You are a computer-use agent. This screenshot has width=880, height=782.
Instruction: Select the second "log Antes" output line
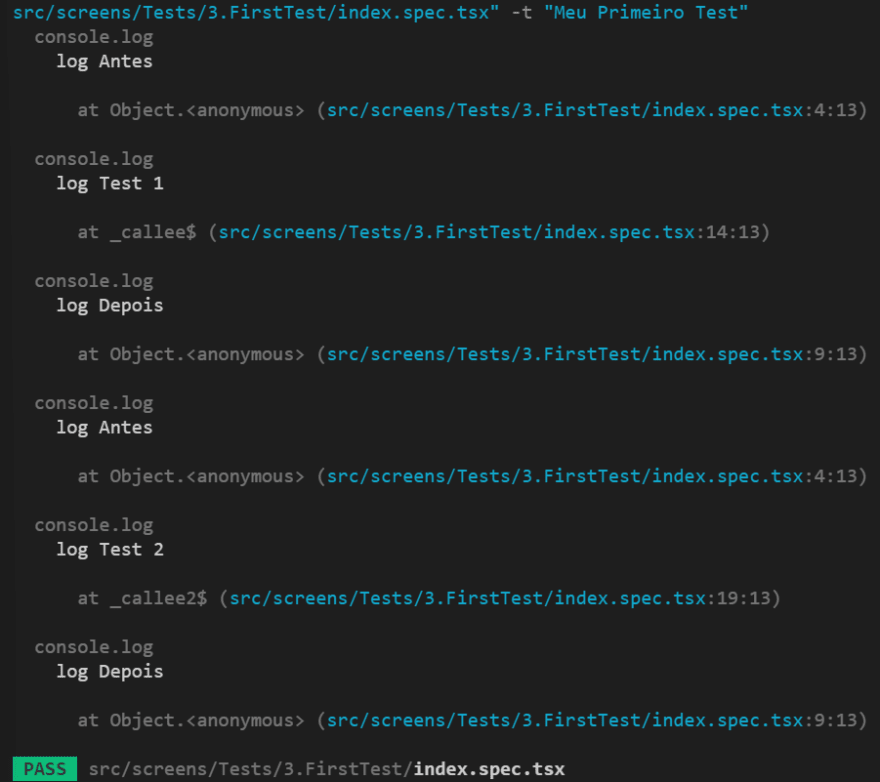pyautogui.click(x=104, y=427)
